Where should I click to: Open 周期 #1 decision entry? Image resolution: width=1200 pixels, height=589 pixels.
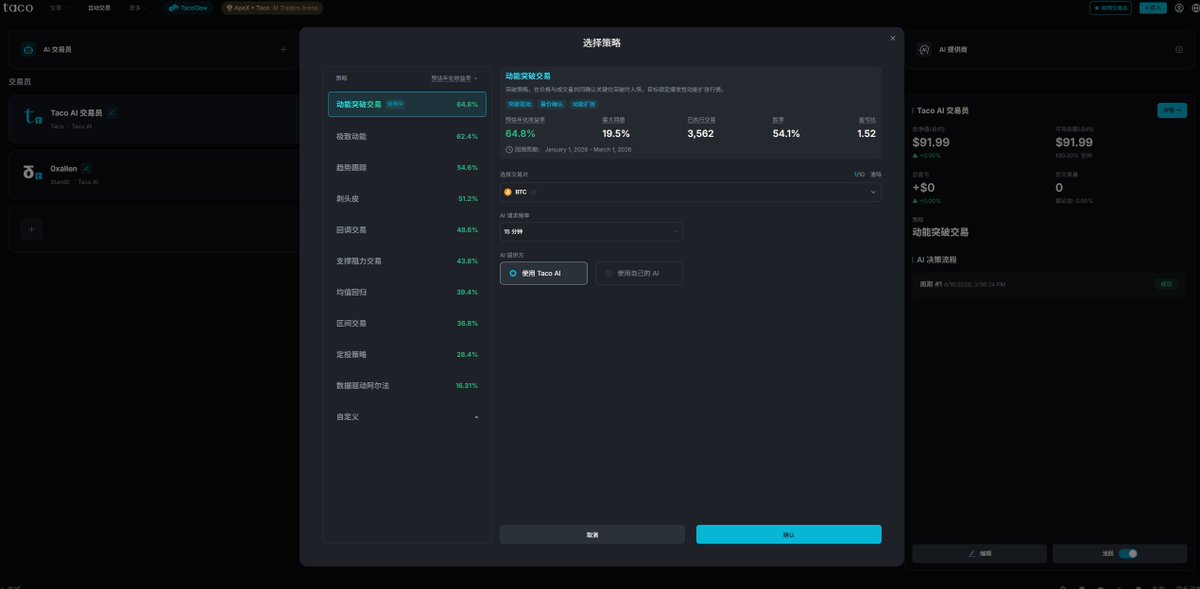[1049, 284]
